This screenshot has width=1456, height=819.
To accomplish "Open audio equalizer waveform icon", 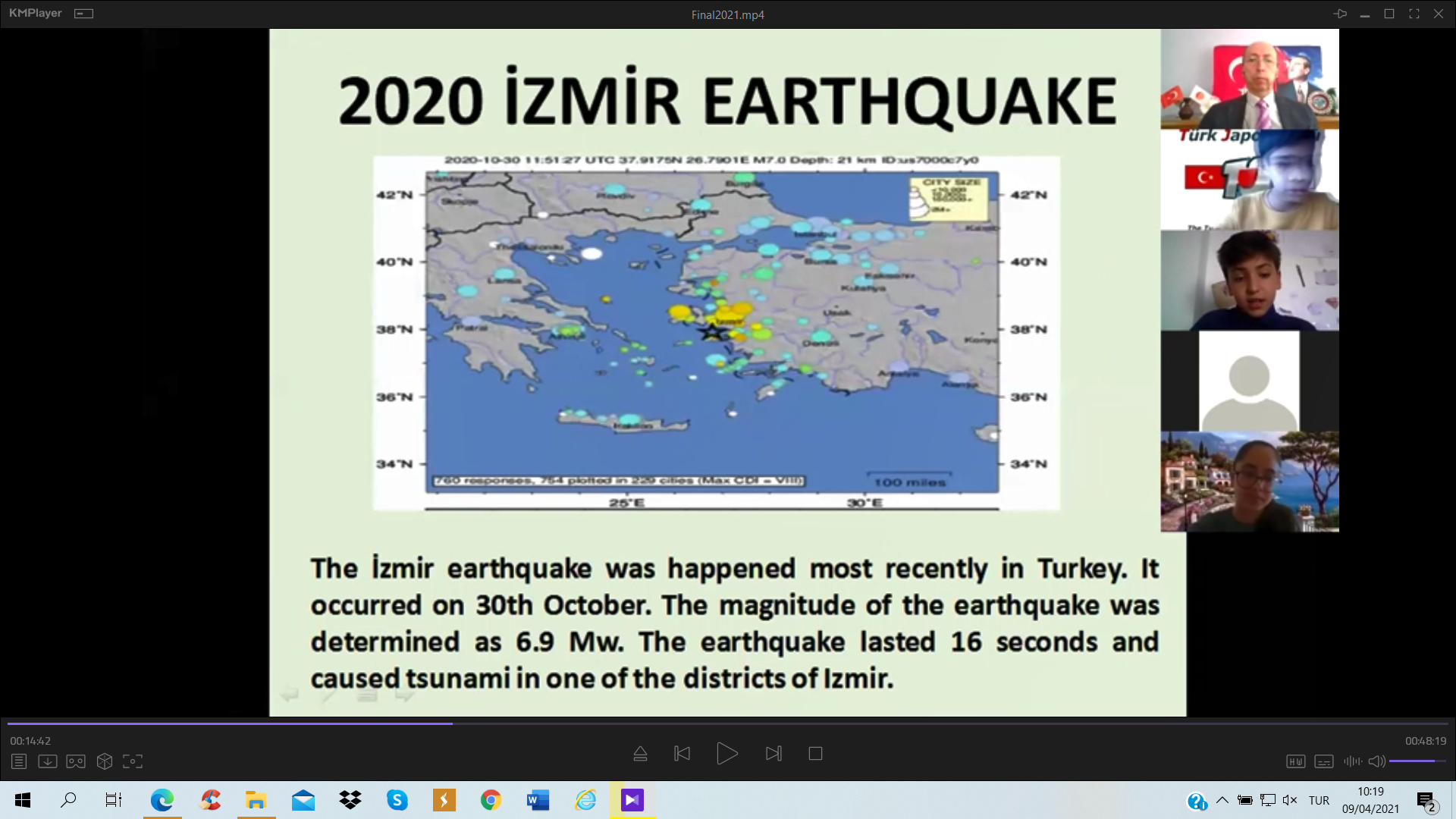I will pos(1352,761).
